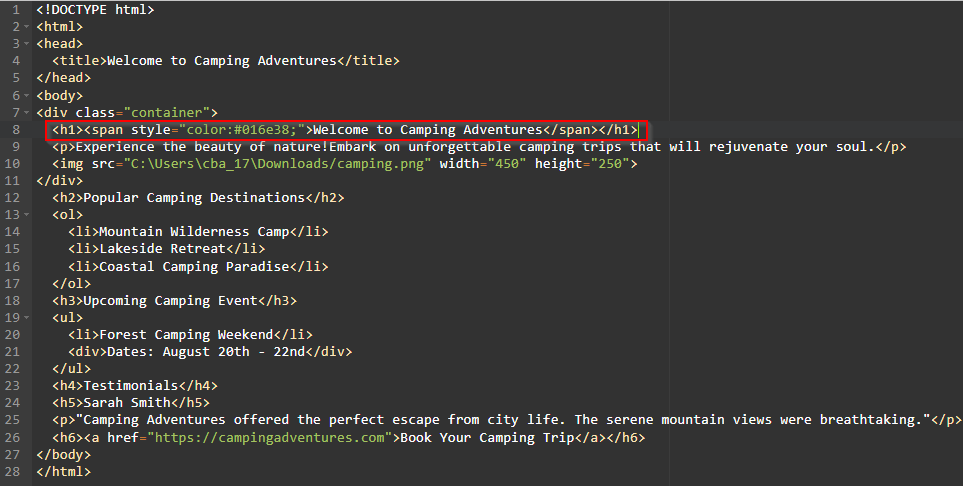Click line number 16 in gutter
Viewport: 963px width, 486px height.
pos(12,267)
